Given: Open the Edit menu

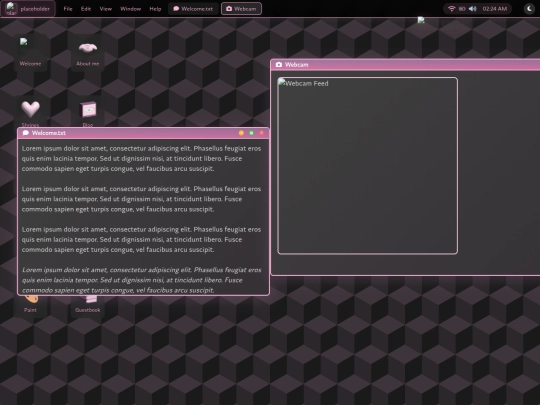Looking at the screenshot, I should point(86,9).
